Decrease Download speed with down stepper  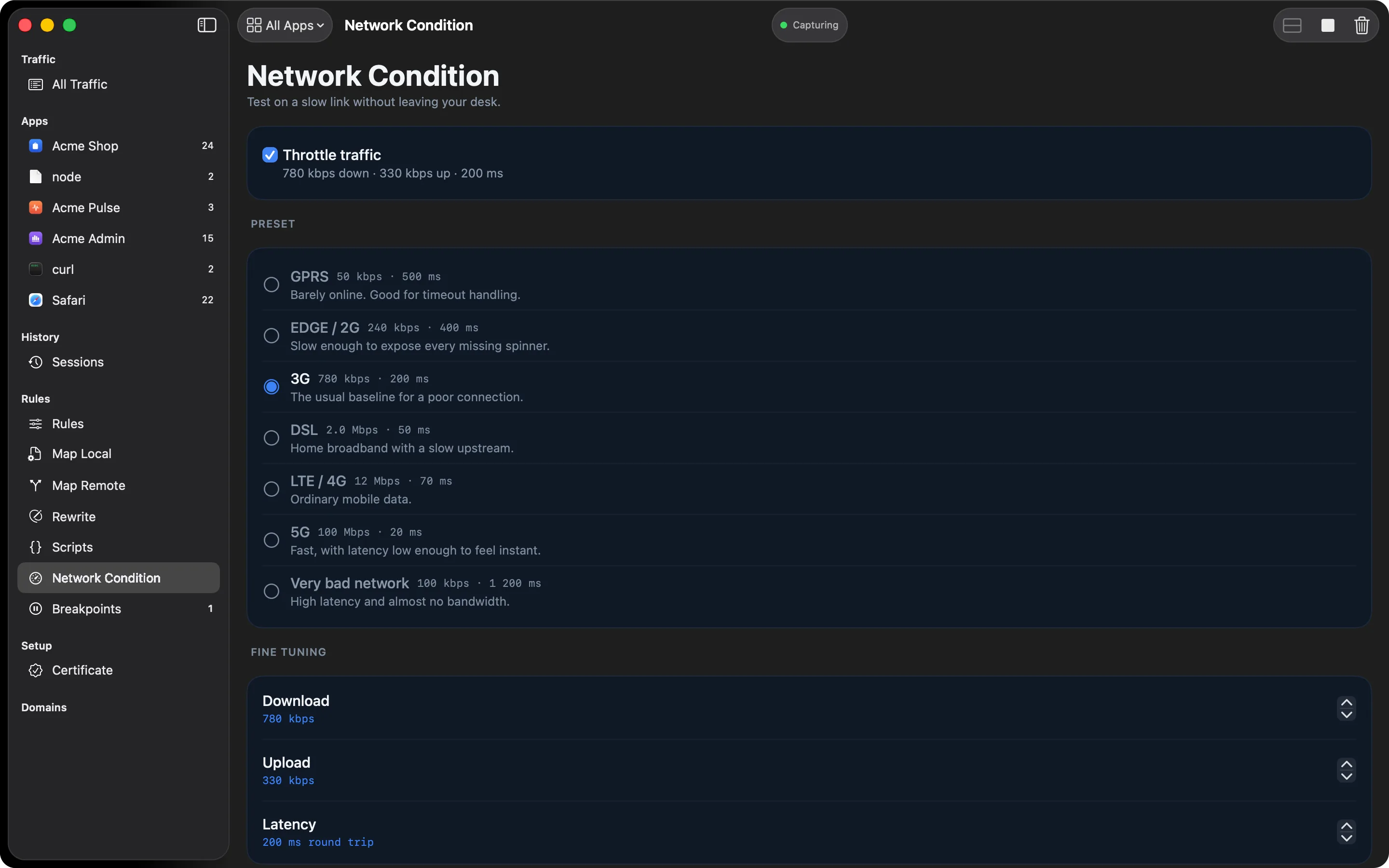(x=1346, y=715)
